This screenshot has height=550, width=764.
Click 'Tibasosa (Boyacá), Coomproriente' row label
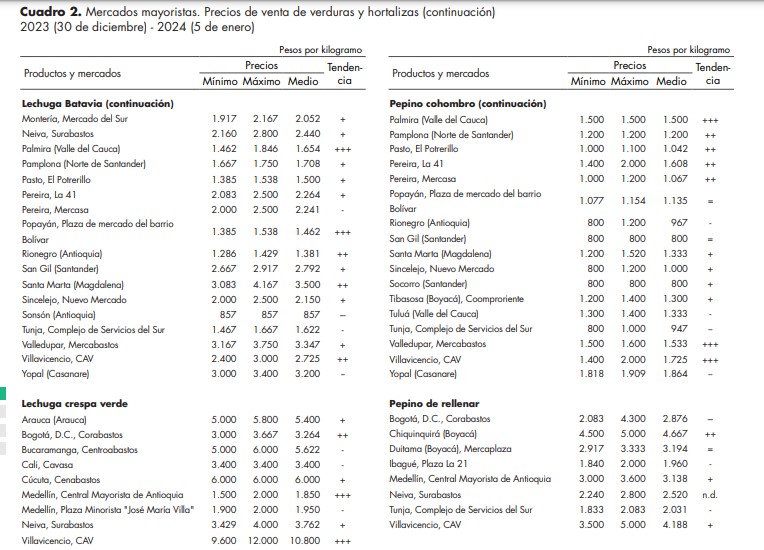click(457, 299)
